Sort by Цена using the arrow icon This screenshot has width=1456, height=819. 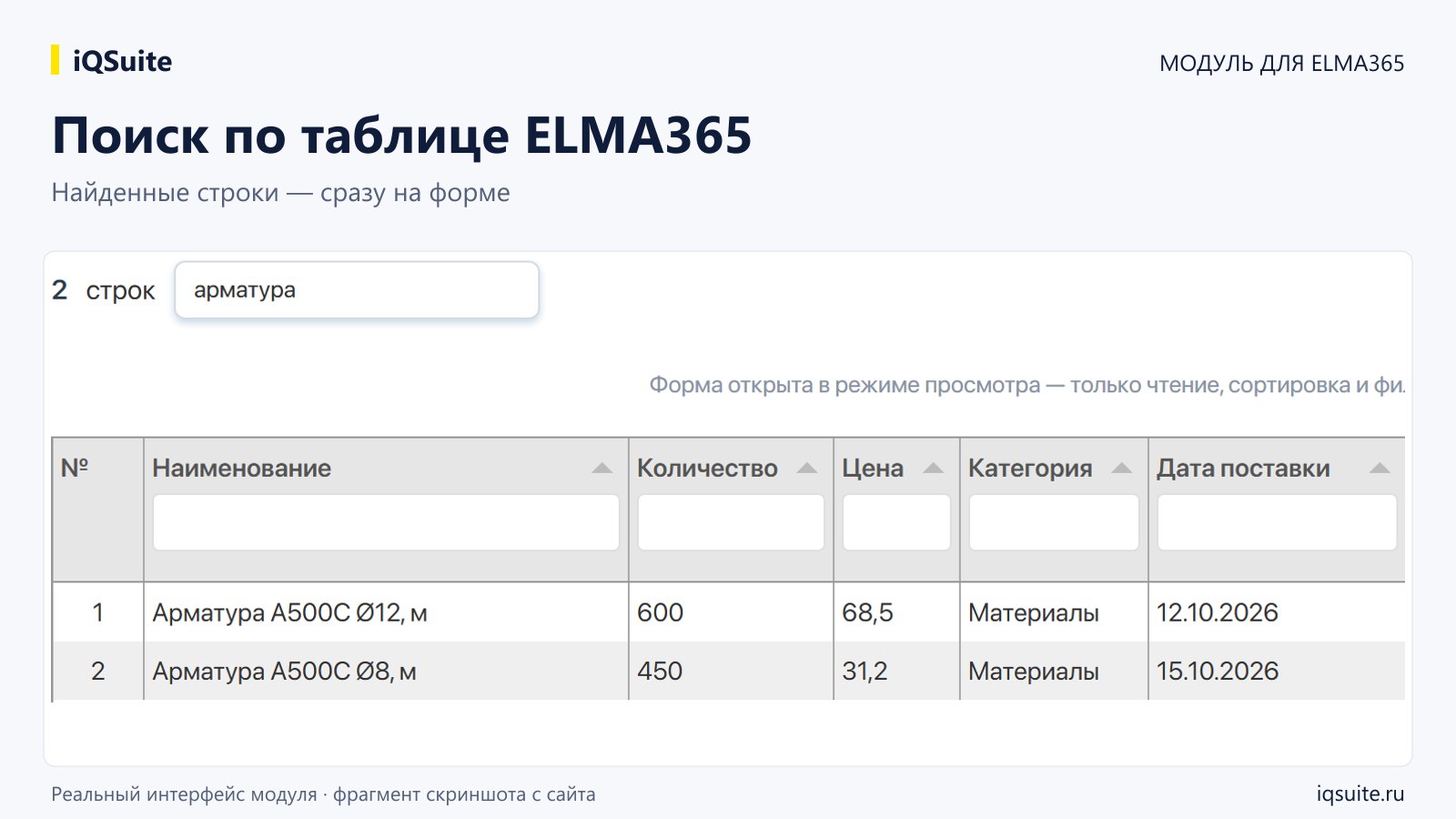[933, 469]
